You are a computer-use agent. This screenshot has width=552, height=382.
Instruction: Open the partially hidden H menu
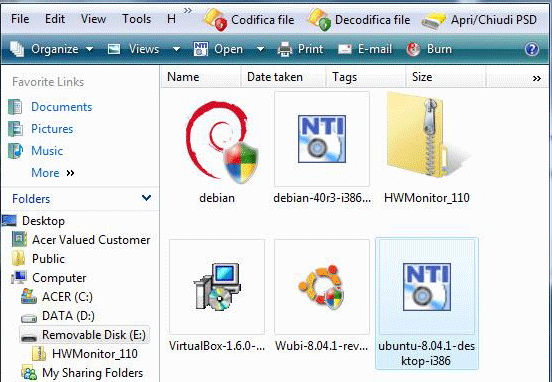171,19
